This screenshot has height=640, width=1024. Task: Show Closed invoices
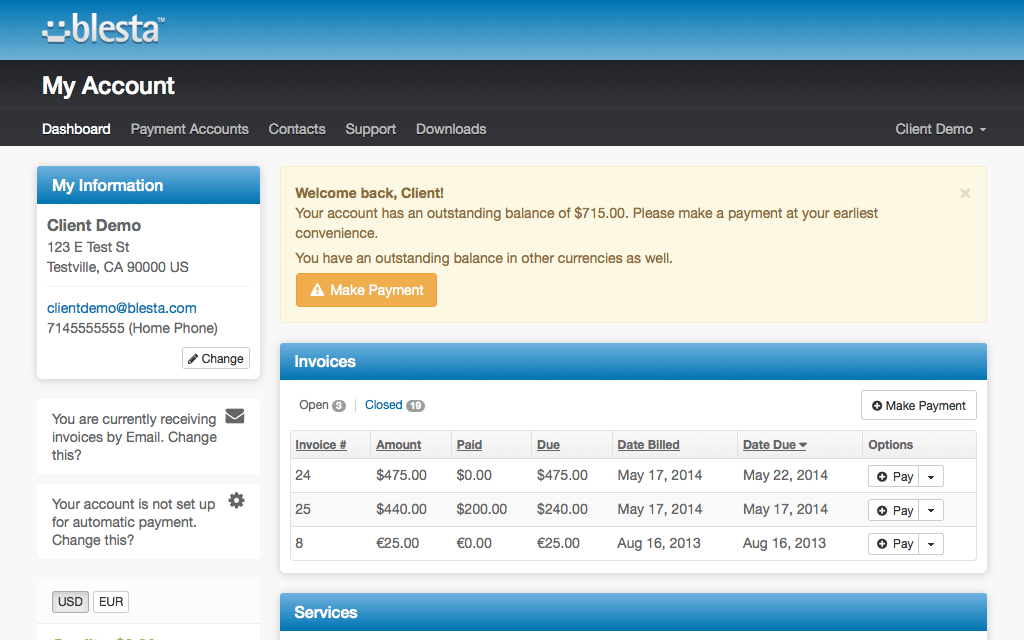[x=384, y=405]
